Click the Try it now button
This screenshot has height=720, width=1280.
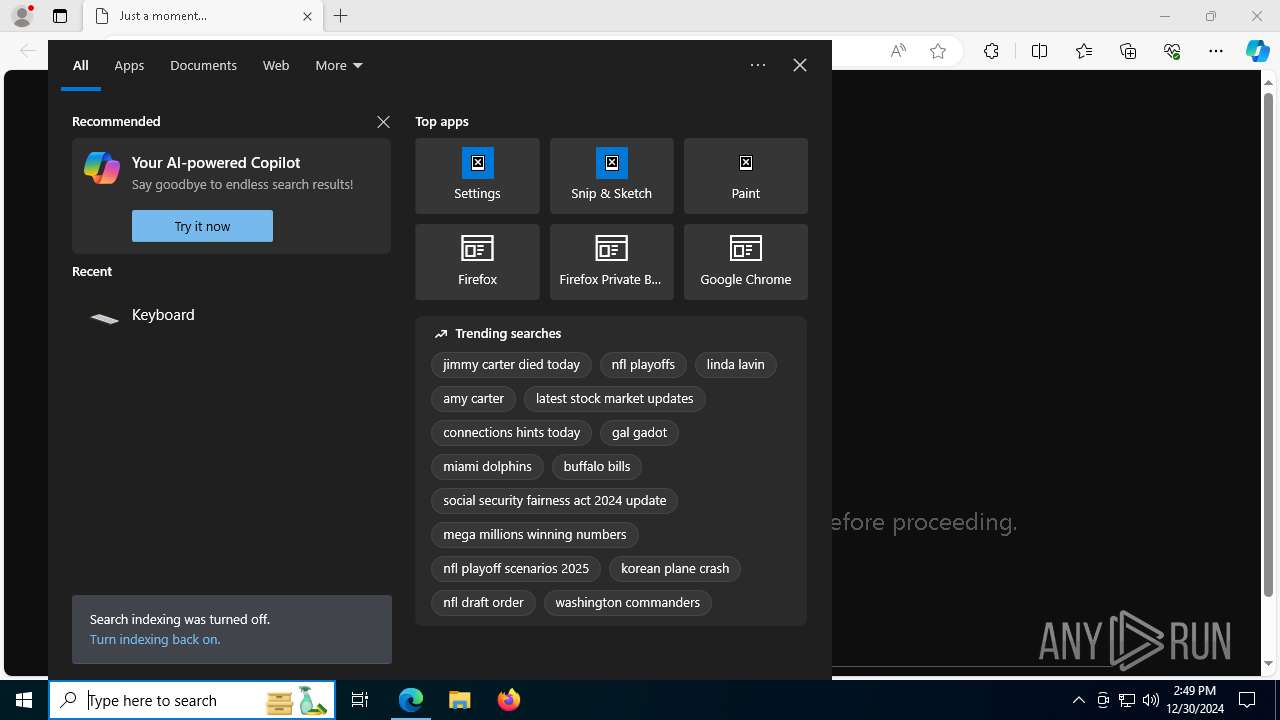point(202,226)
